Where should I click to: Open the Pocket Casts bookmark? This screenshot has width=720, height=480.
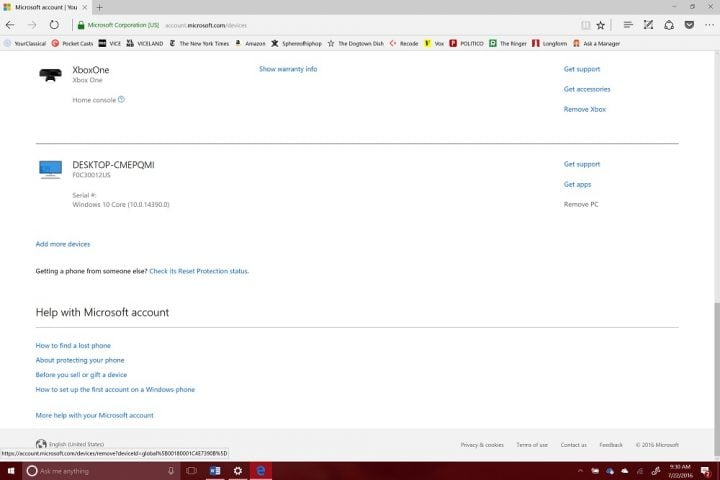[73, 44]
